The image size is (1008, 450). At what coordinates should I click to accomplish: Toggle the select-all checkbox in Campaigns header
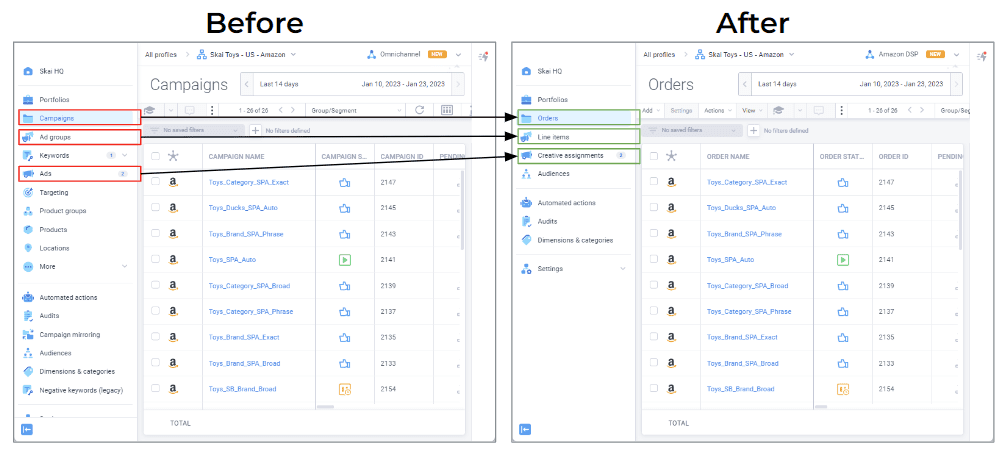click(x=156, y=156)
